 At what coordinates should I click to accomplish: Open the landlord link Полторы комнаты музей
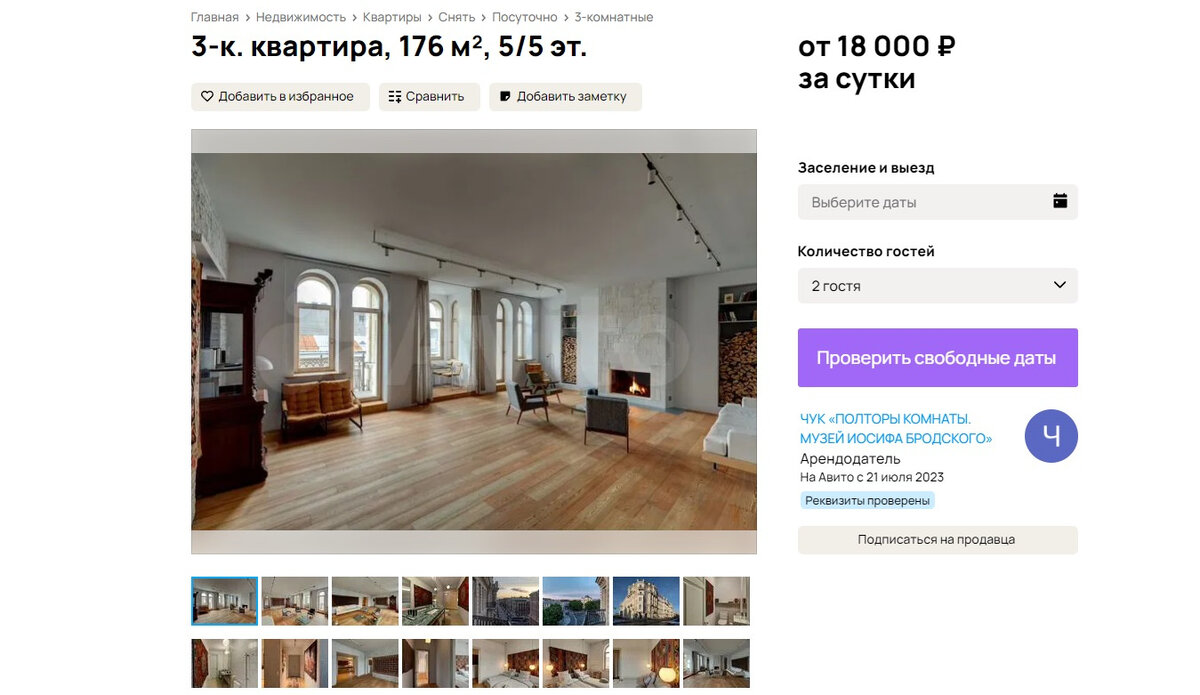click(x=896, y=429)
